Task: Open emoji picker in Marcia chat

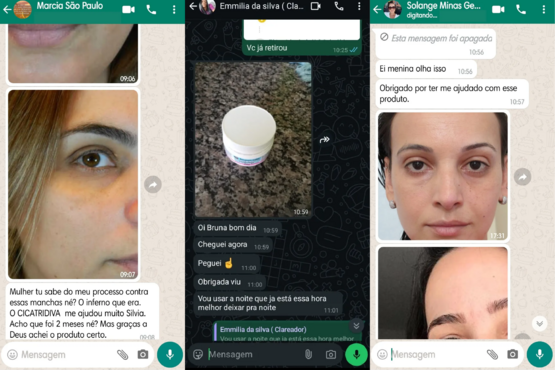Action: (12, 354)
